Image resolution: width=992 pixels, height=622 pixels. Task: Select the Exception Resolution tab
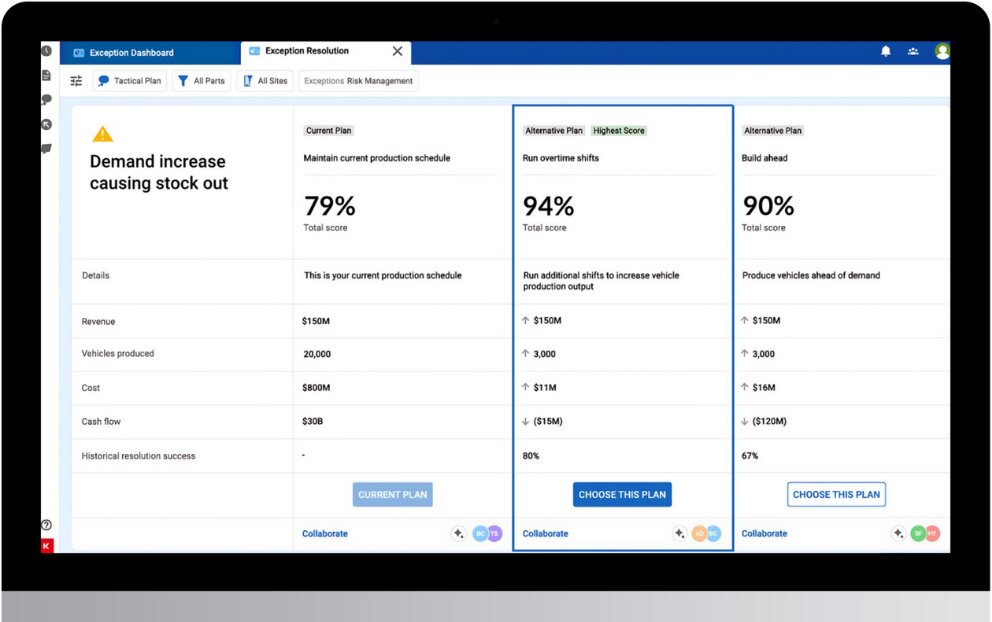coord(306,52)
